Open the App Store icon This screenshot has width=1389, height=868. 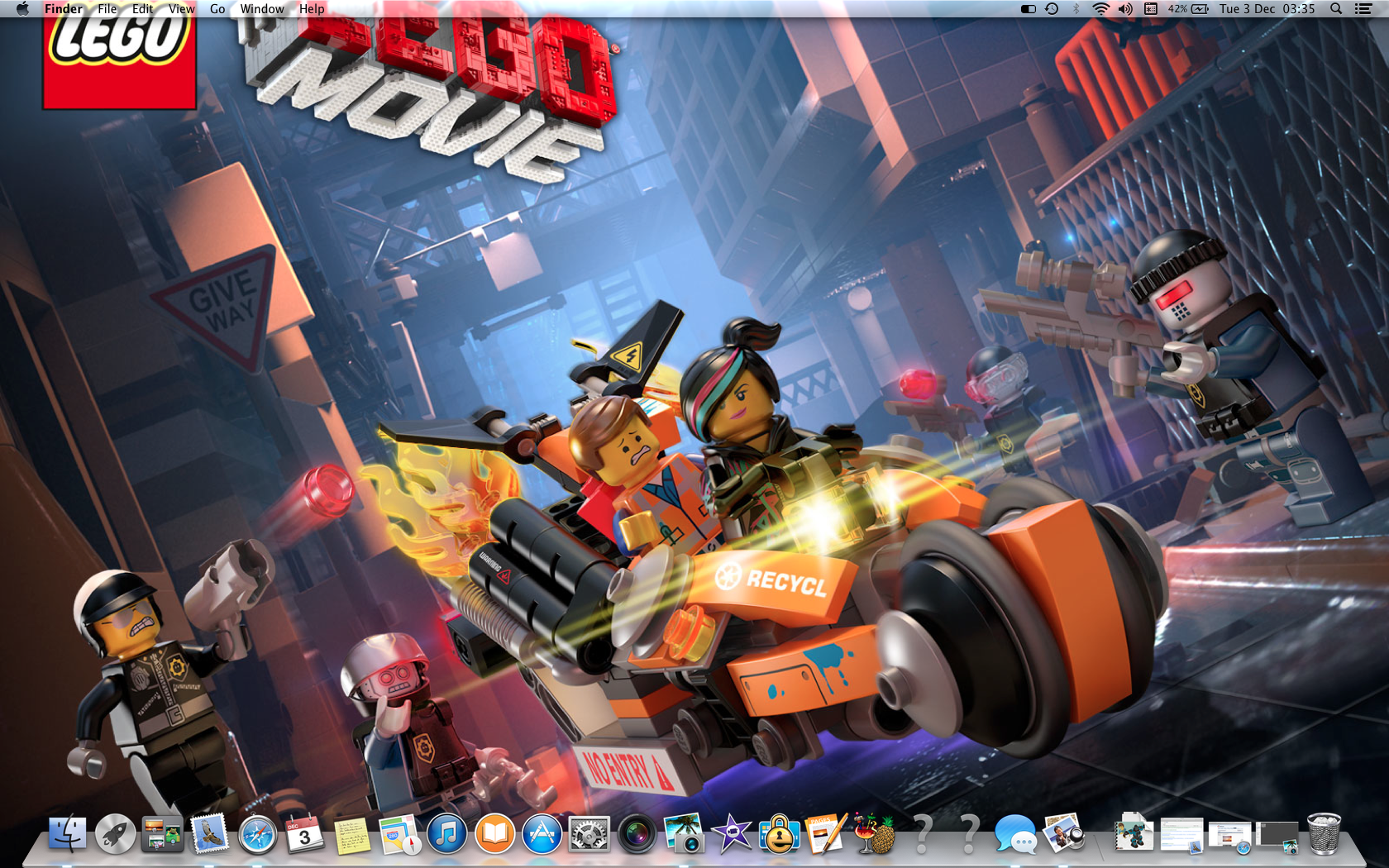542,833
